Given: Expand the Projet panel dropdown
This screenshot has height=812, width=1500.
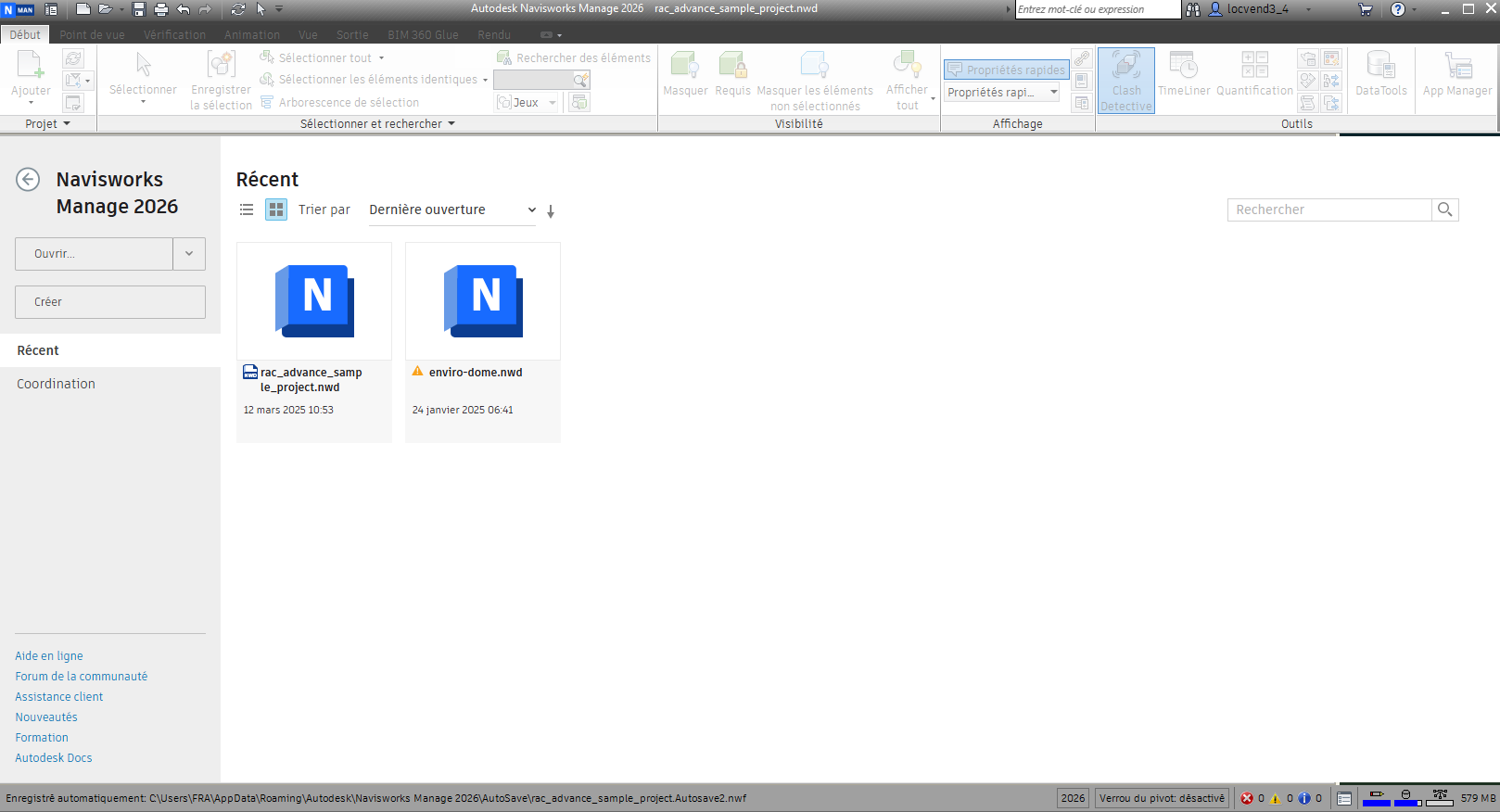Looking at the screenshot, I should (48, 123).
